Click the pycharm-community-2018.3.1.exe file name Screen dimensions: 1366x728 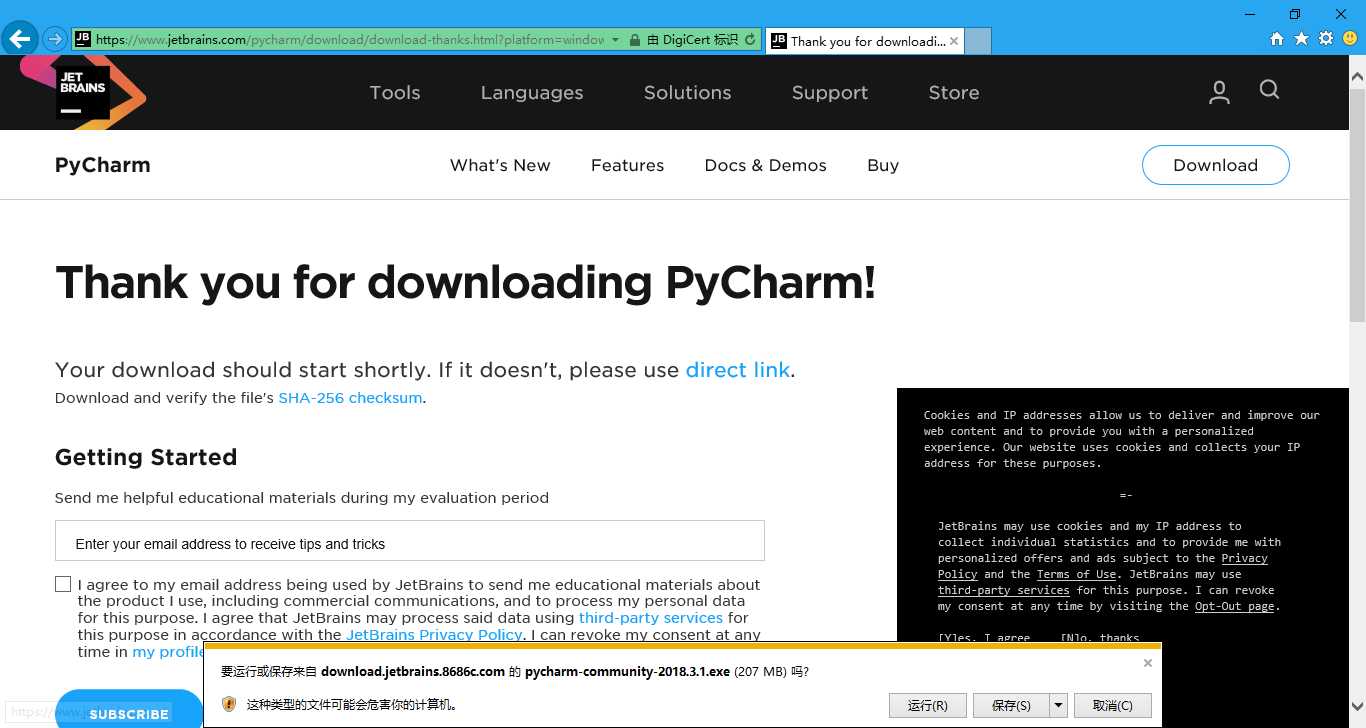(627, 672)
